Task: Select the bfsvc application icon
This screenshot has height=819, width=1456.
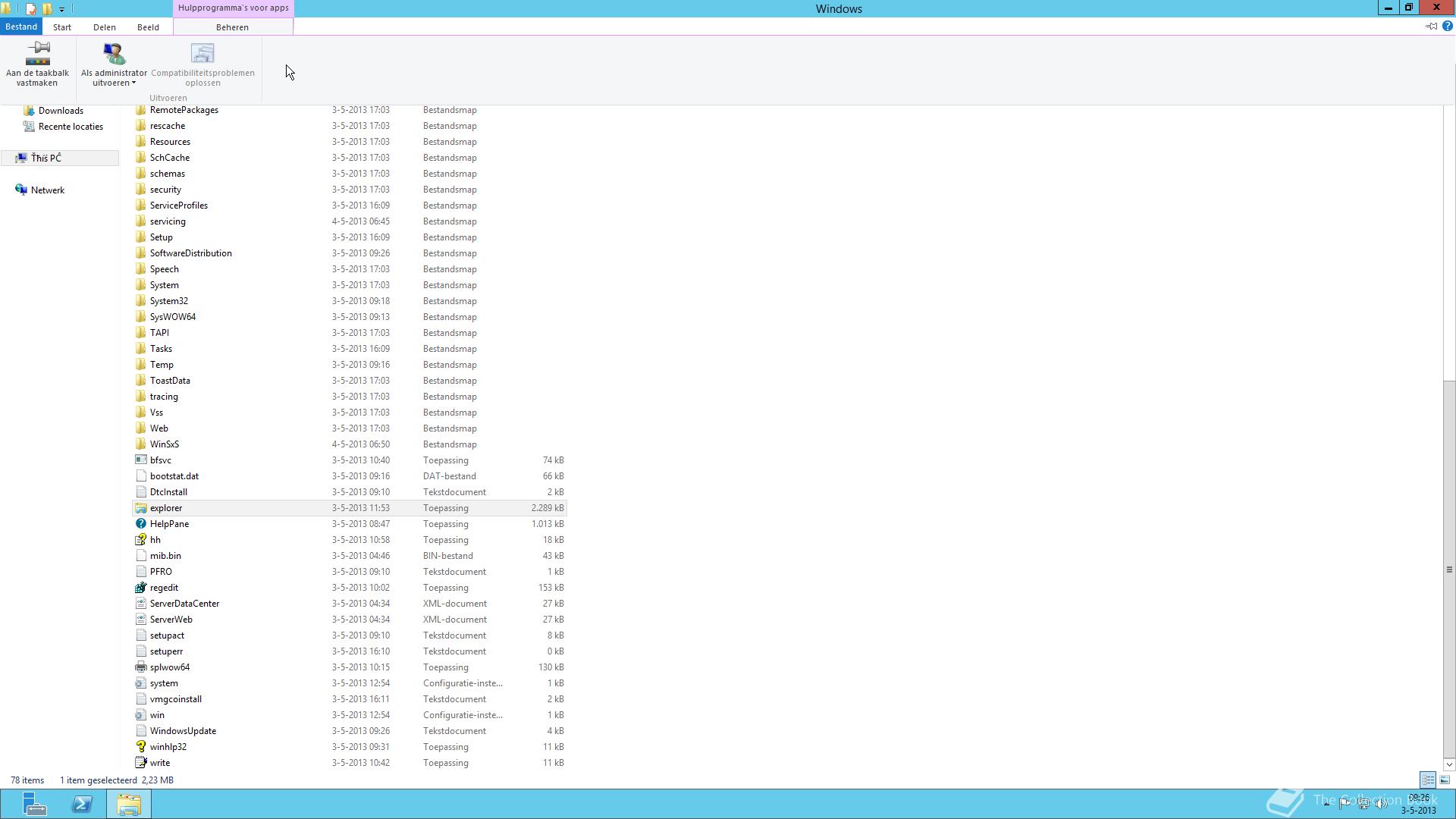Action: (x=140, y=460)
